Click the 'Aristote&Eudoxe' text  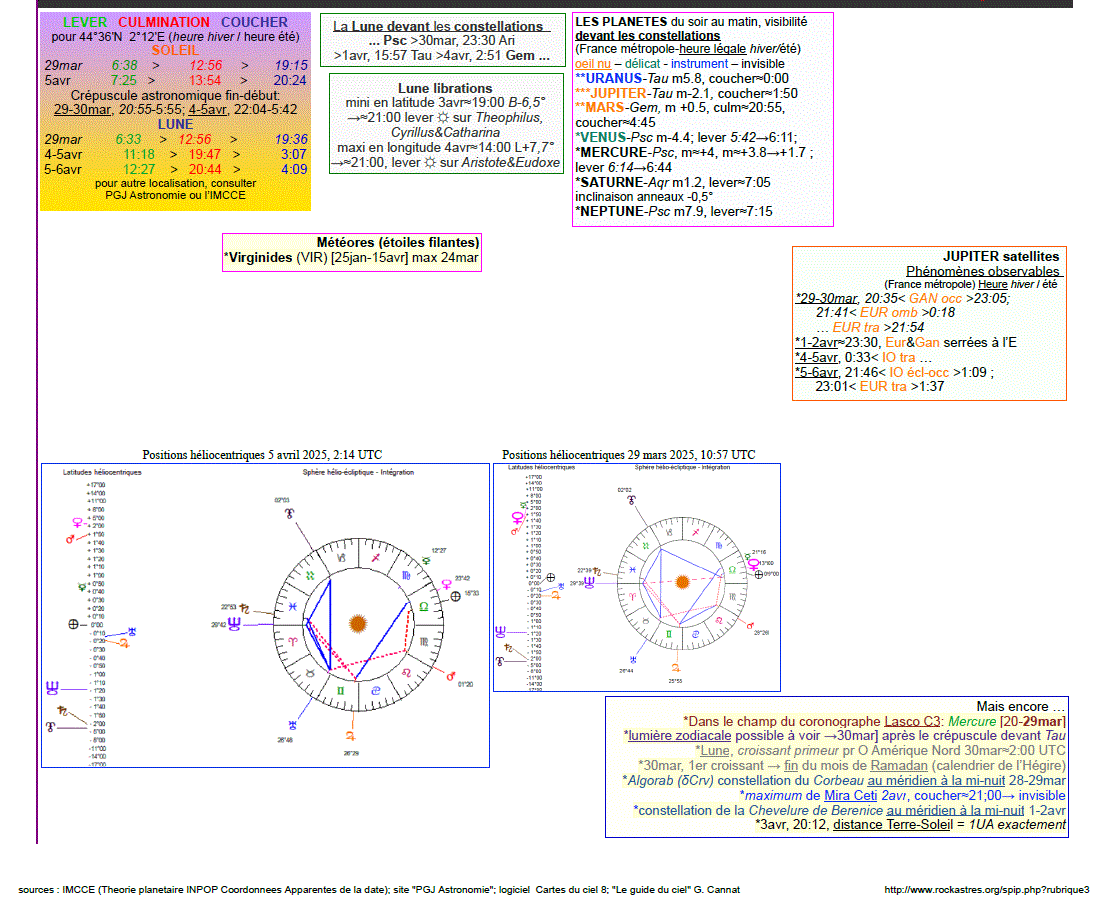coord(511,162)
